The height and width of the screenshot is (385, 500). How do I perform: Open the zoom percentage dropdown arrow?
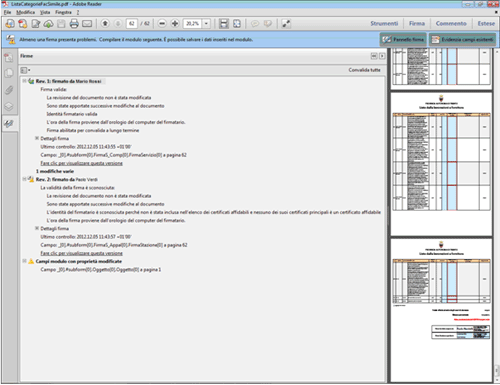click(x=206, y=24)
